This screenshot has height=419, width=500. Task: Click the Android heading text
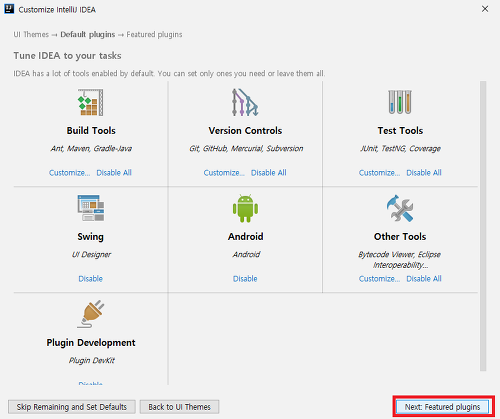coord(246,237)
